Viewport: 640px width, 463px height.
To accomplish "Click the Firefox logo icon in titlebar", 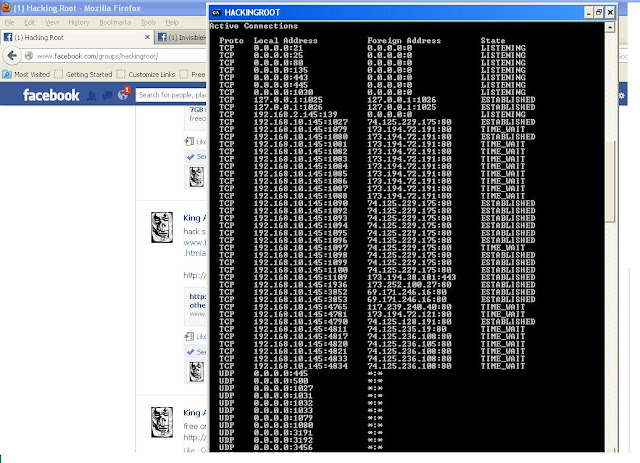I will point(6,7).
